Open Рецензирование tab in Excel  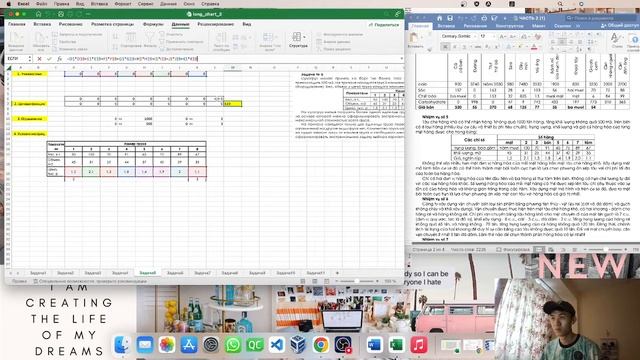[216, 24]
